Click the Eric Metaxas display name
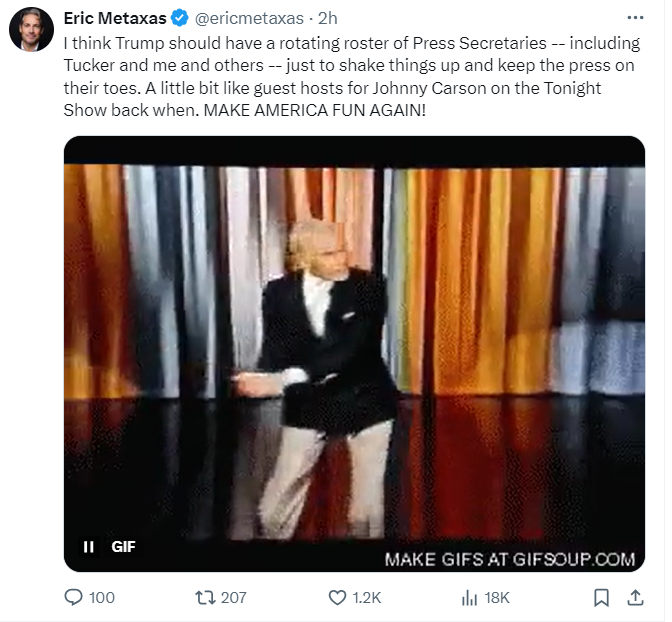Image resolution: width=672 pixels, height=622 pixels. (x=114, y=18)
